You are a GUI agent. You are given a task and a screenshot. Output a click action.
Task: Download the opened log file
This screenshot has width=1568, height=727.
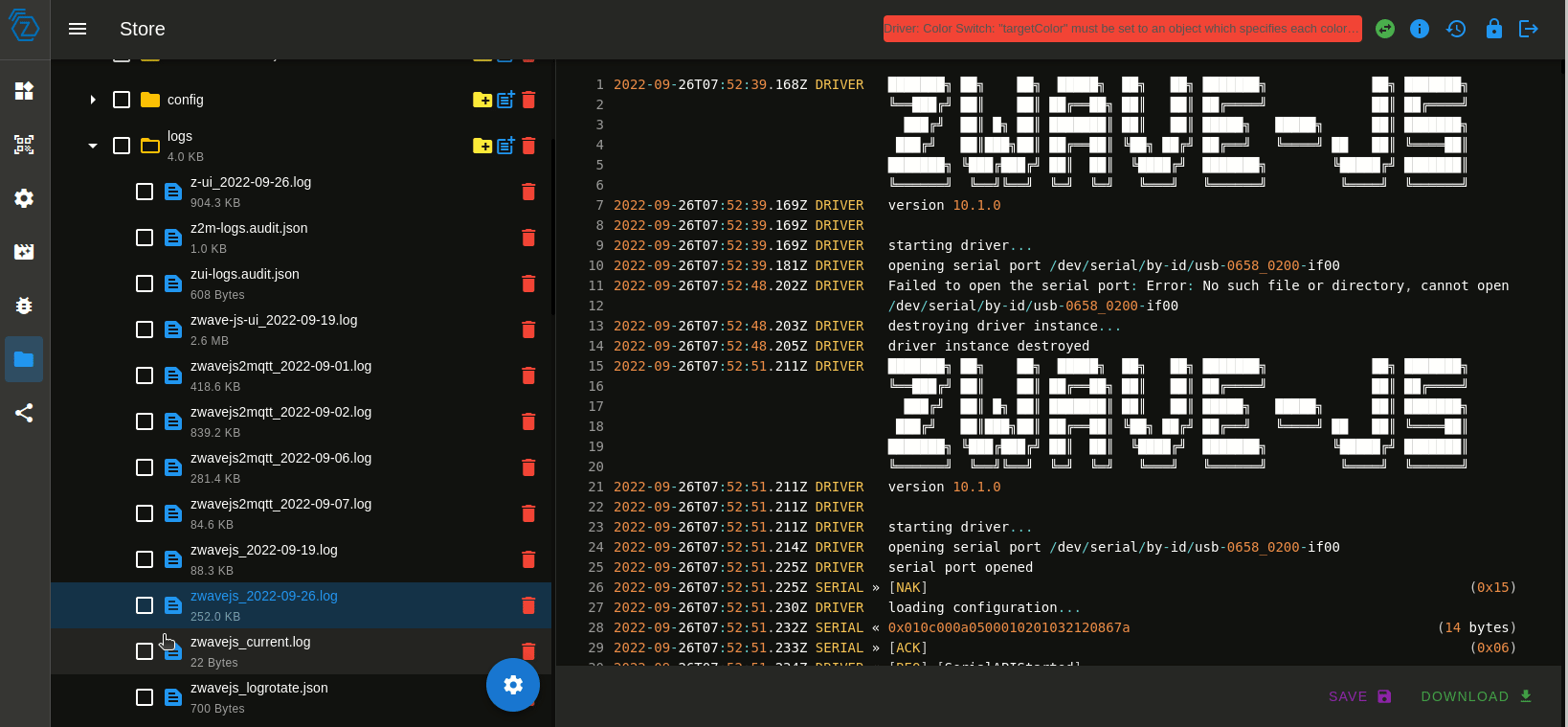[x=1476, y=696]
